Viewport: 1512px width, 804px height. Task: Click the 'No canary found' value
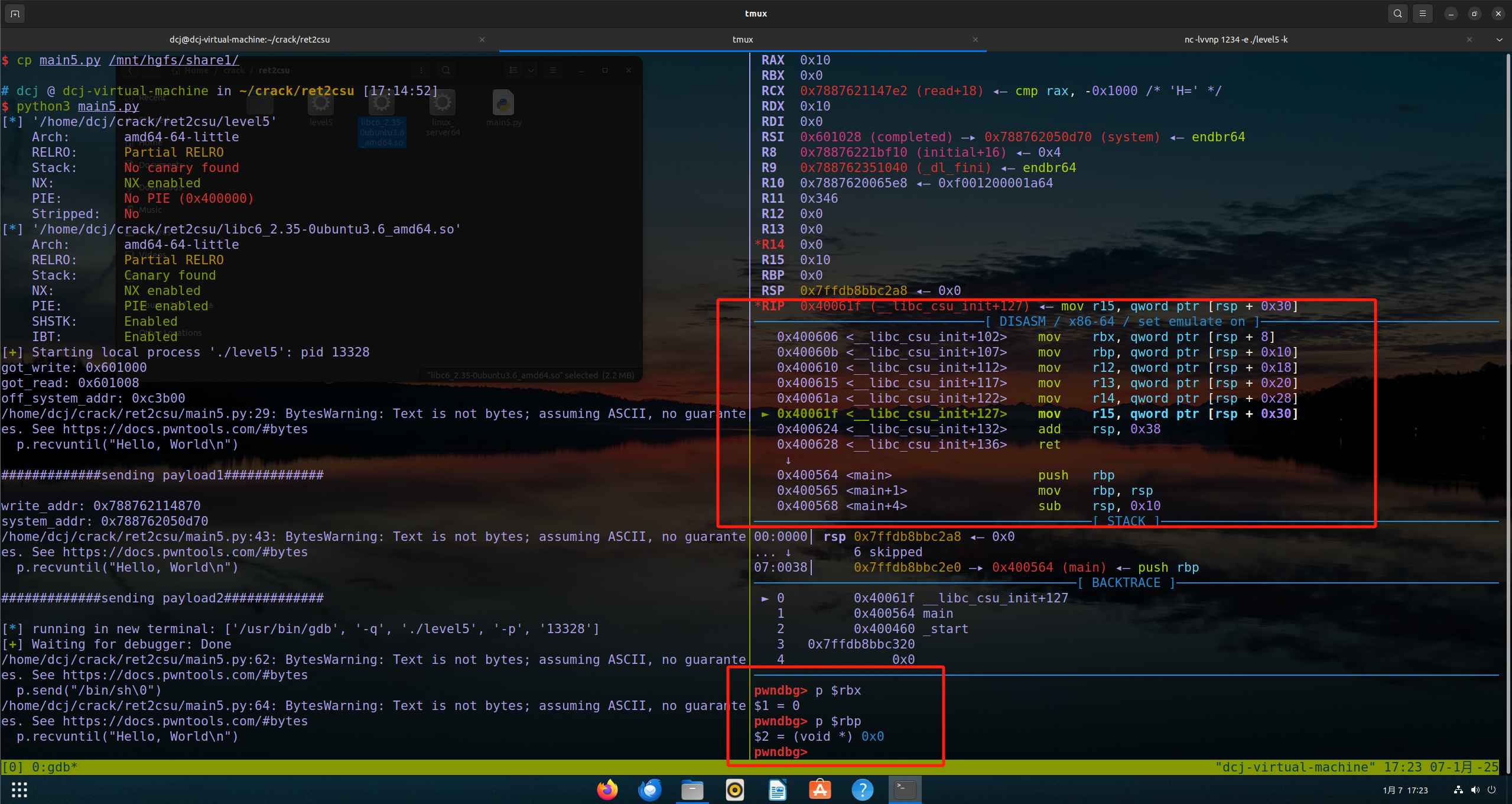coord(181,168)
